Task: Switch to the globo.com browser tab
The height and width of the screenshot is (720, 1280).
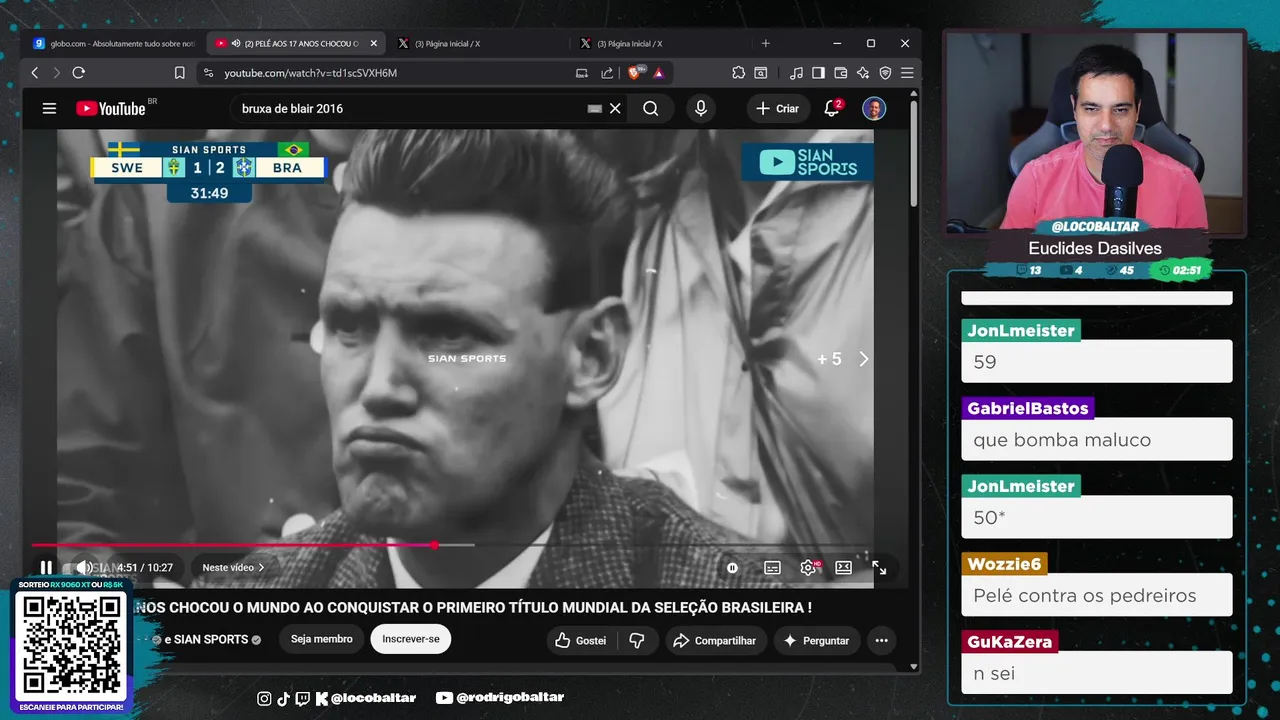Action: (x=115, y=43)
